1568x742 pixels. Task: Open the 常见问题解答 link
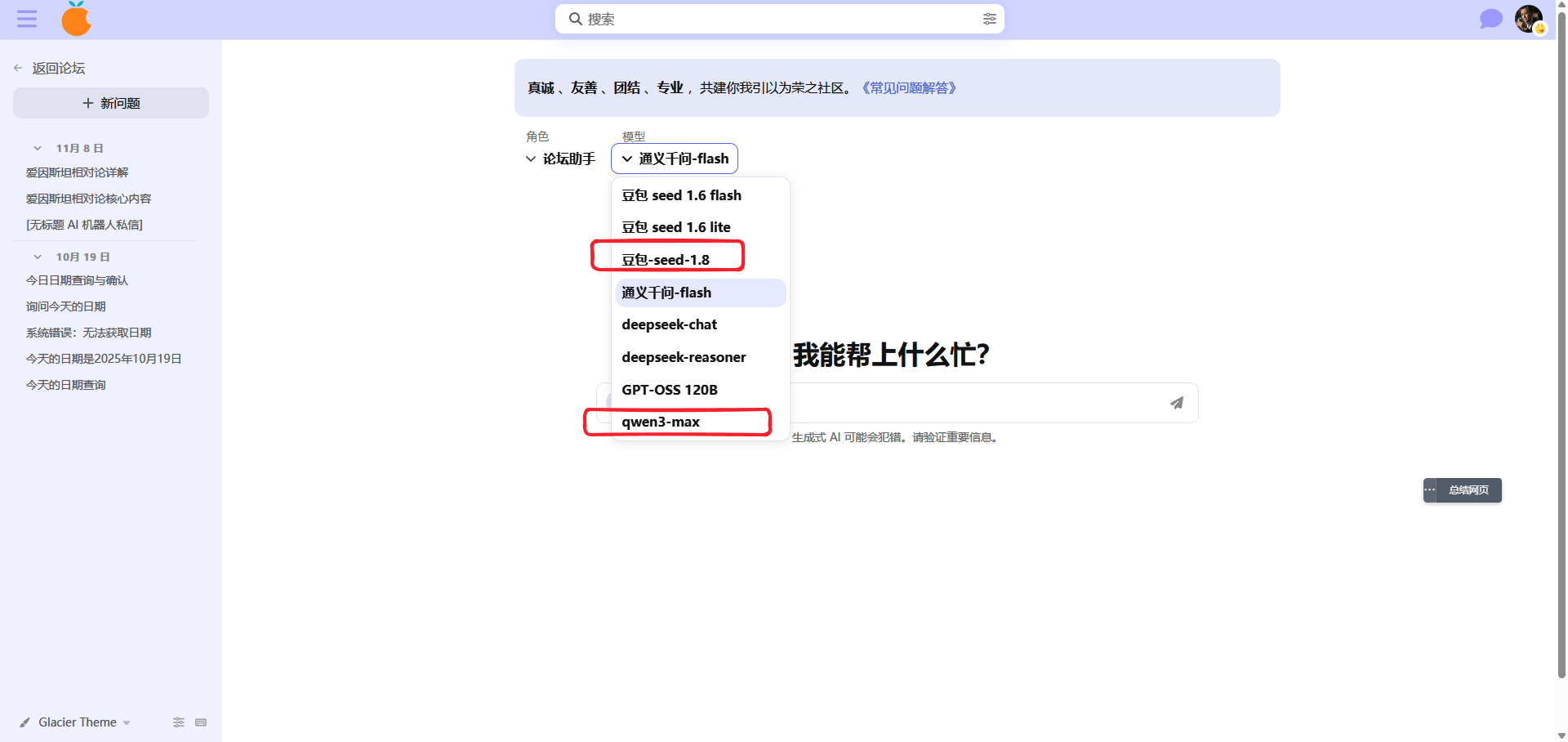909,87
